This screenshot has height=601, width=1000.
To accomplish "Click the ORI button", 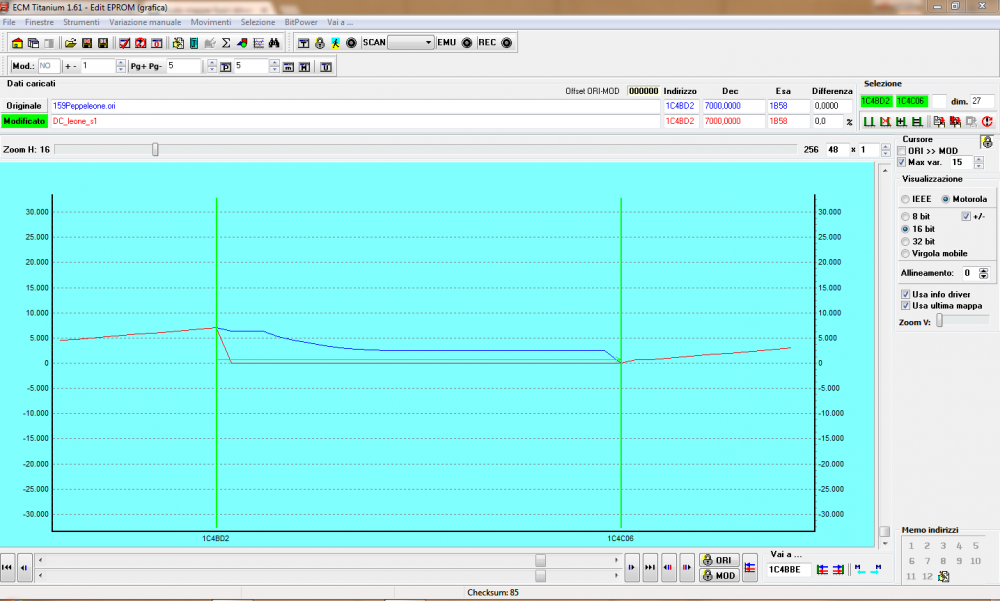I will pos(720,560).
